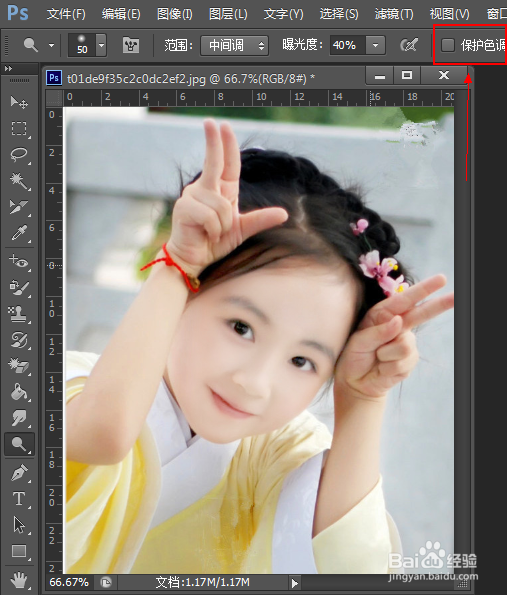Open the 视图(V) menu
The height and width of the screenshot is (595, 507).
pyautogui.click(x=449, y=14)
